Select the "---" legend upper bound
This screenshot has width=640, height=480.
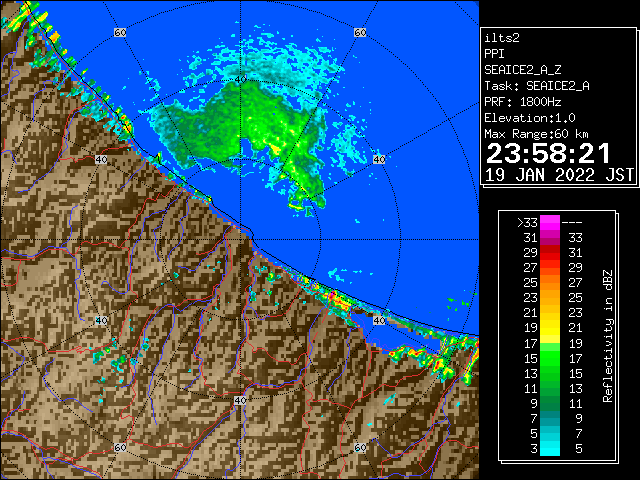[572, 223]
